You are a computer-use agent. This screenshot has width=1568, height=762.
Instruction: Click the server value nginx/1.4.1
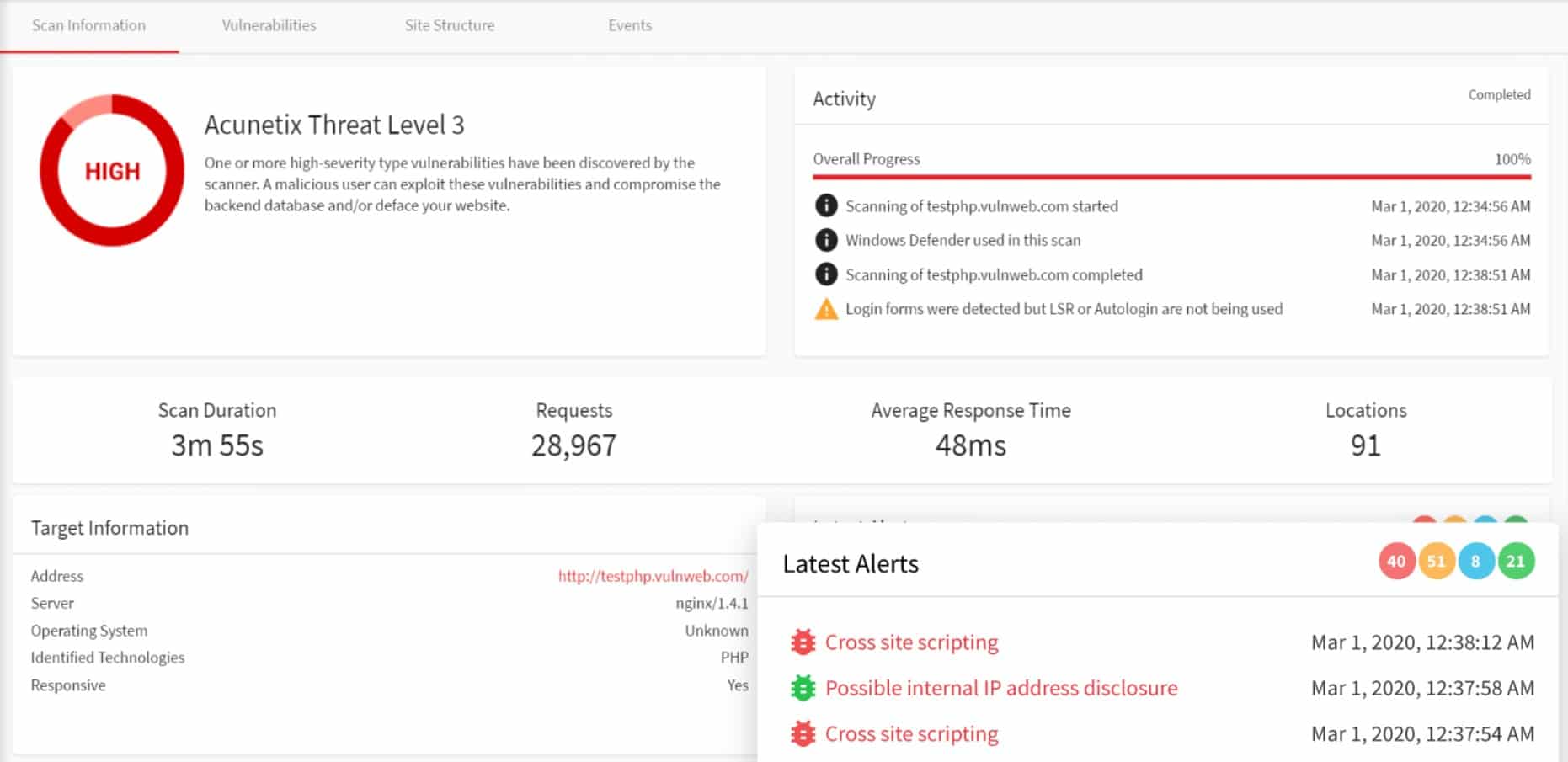coord(712,603)
